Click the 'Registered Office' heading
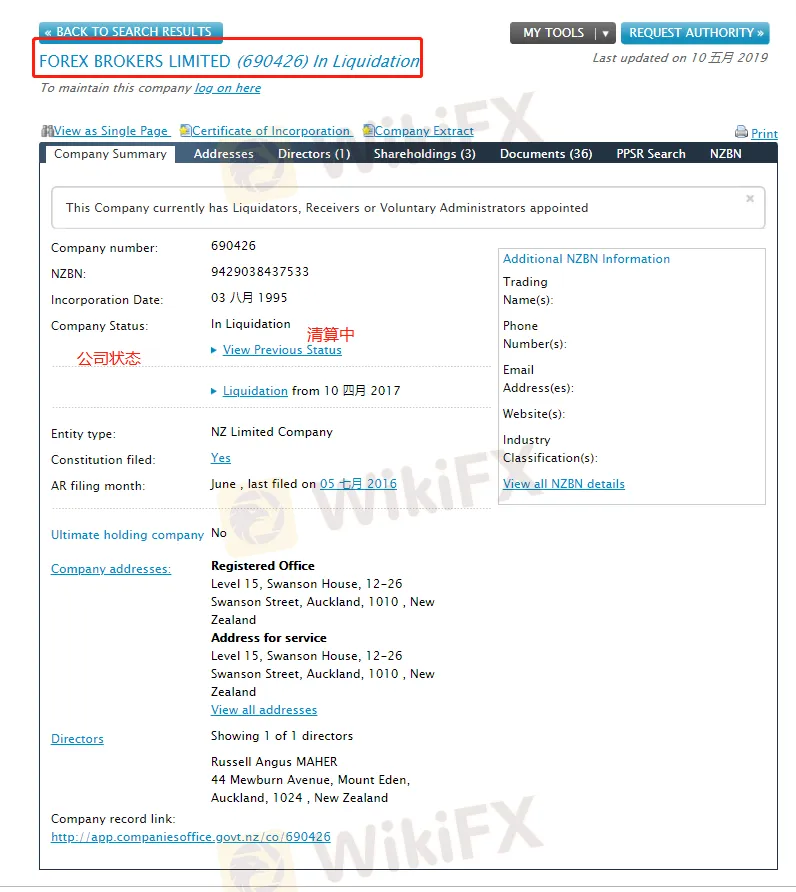This screenshot has width=796, height=892. [x=263, y=566]
